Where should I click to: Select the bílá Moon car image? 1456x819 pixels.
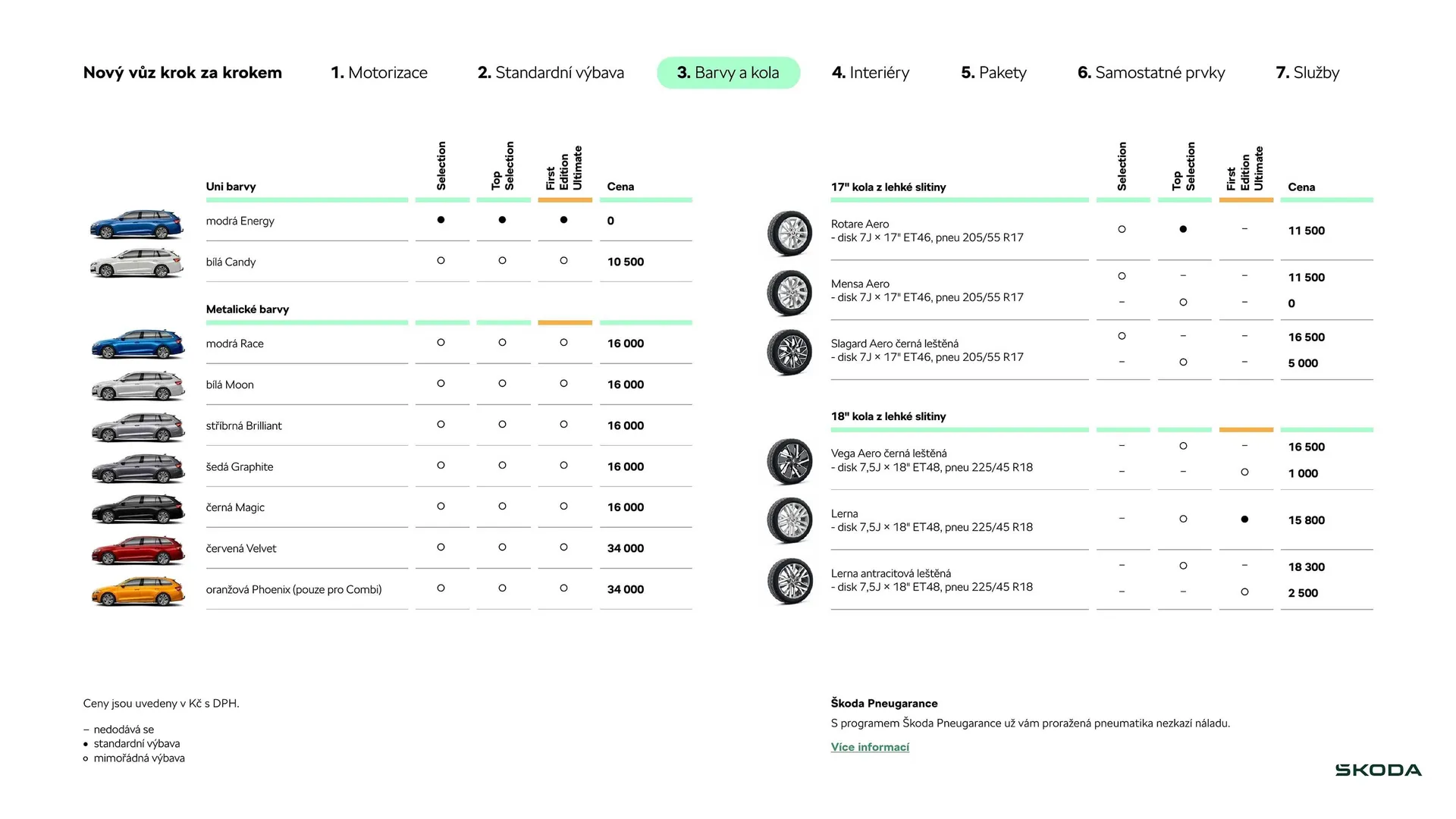137,385
